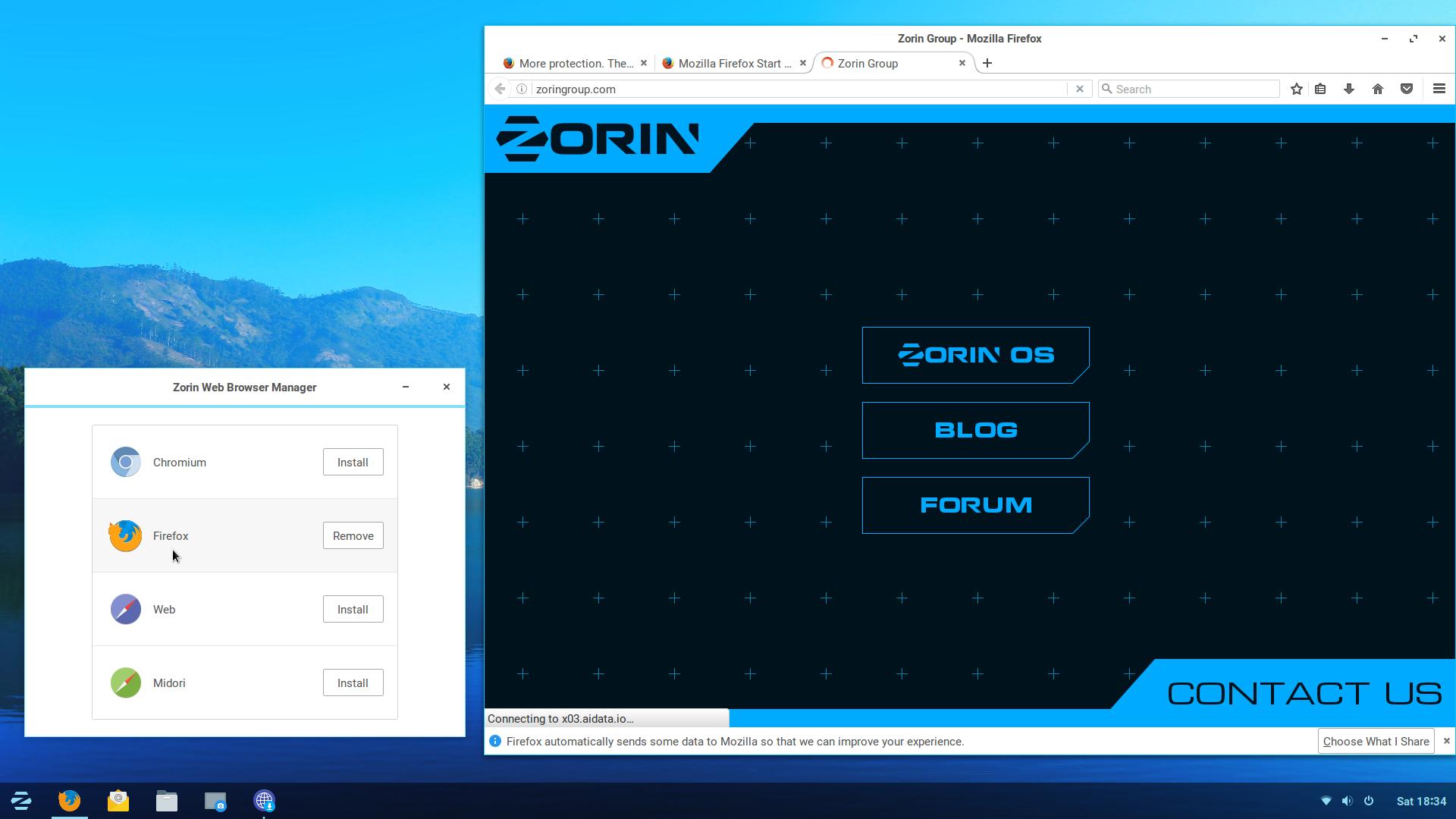Open the Firefox hamburger menu
Image resolution: width=1456 pixels, height=819 pixels.
coord(1439,89)
